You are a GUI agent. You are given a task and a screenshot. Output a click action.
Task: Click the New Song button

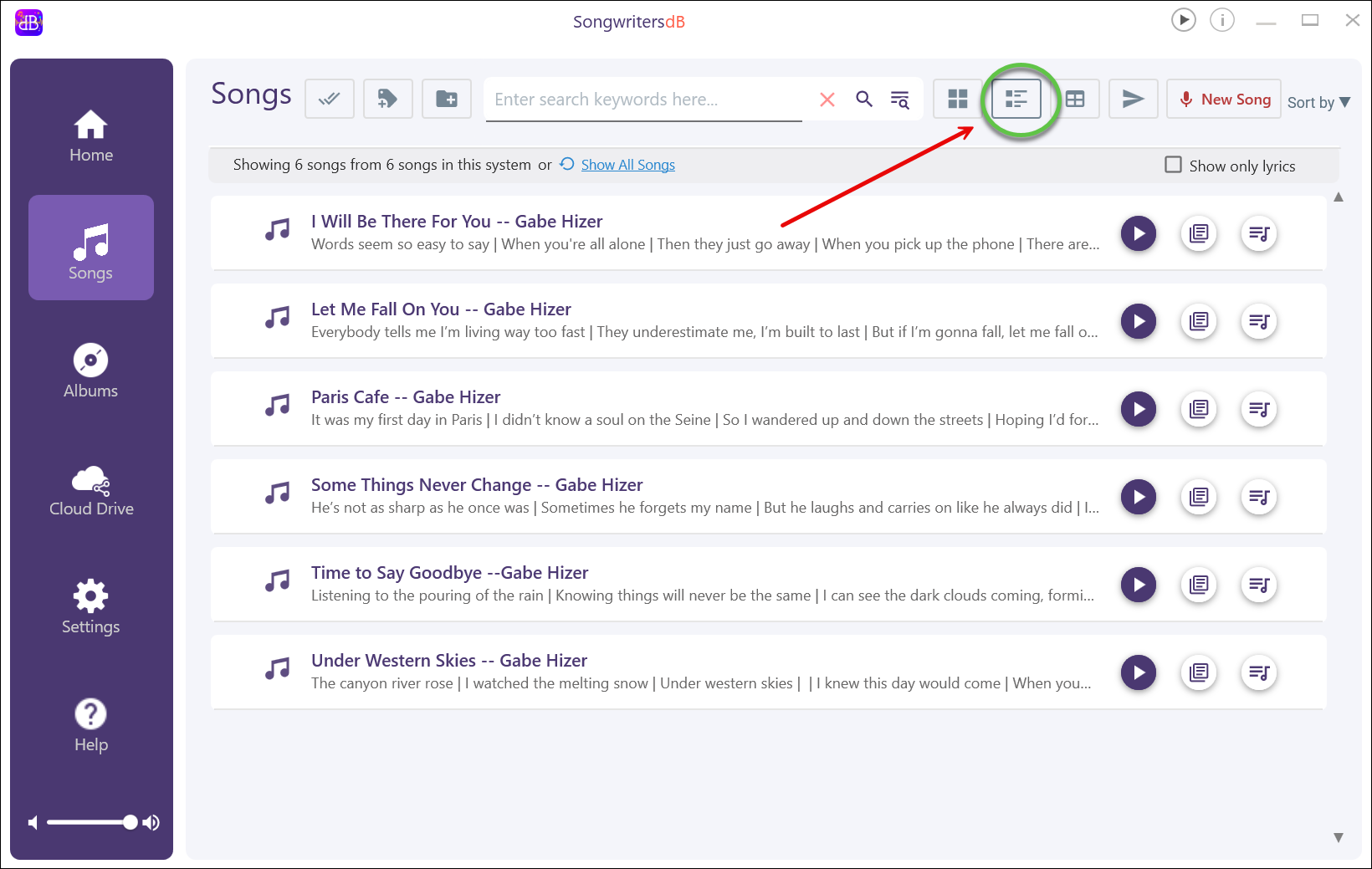(x=1224, y=100)
